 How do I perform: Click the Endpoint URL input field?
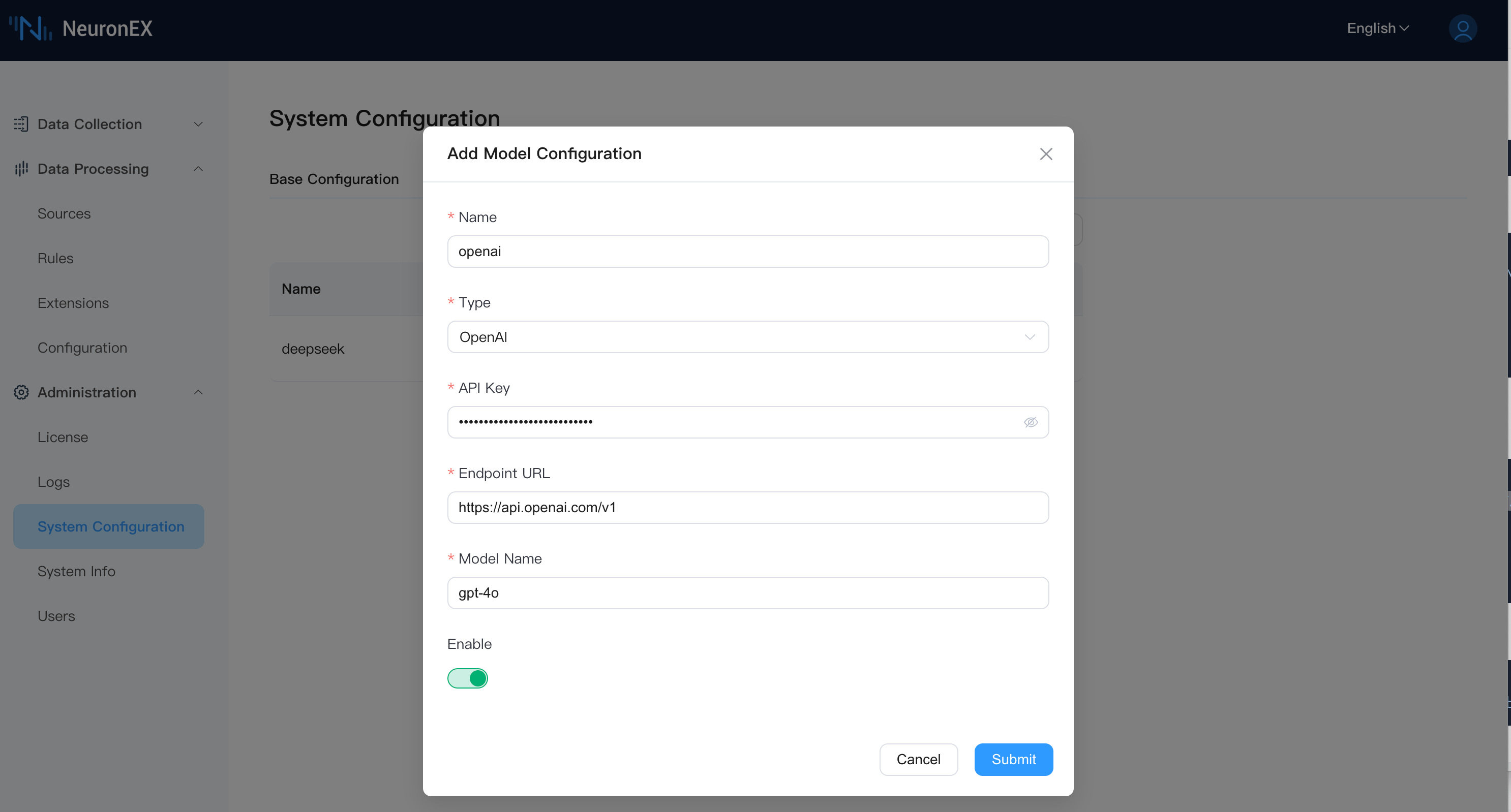[747, 508]
